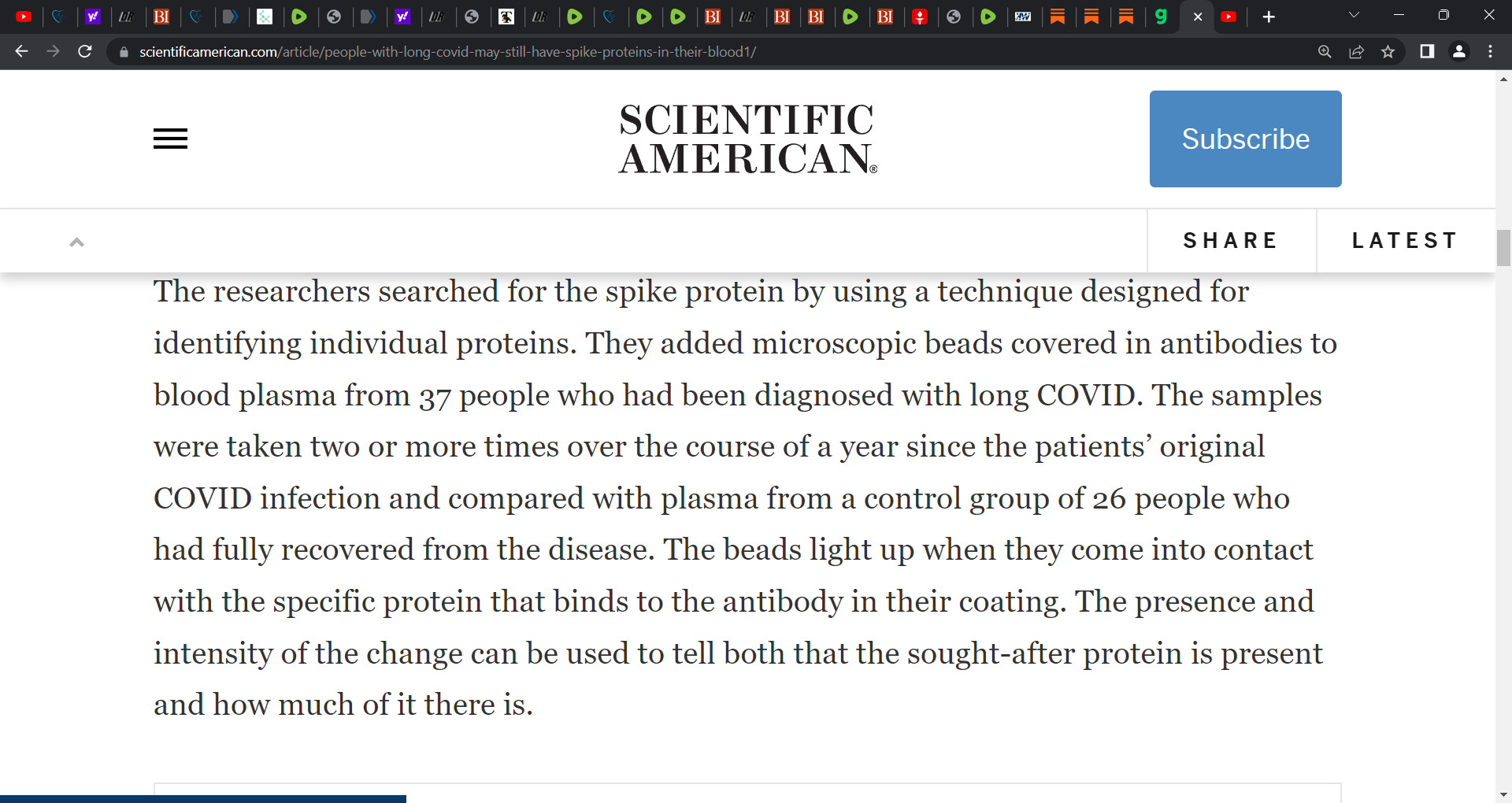Image resolution: width=1512 pixels, height=803 pixels.
Task: Click the vertical page scrollbar thumb
Action: click(1503, 248)
